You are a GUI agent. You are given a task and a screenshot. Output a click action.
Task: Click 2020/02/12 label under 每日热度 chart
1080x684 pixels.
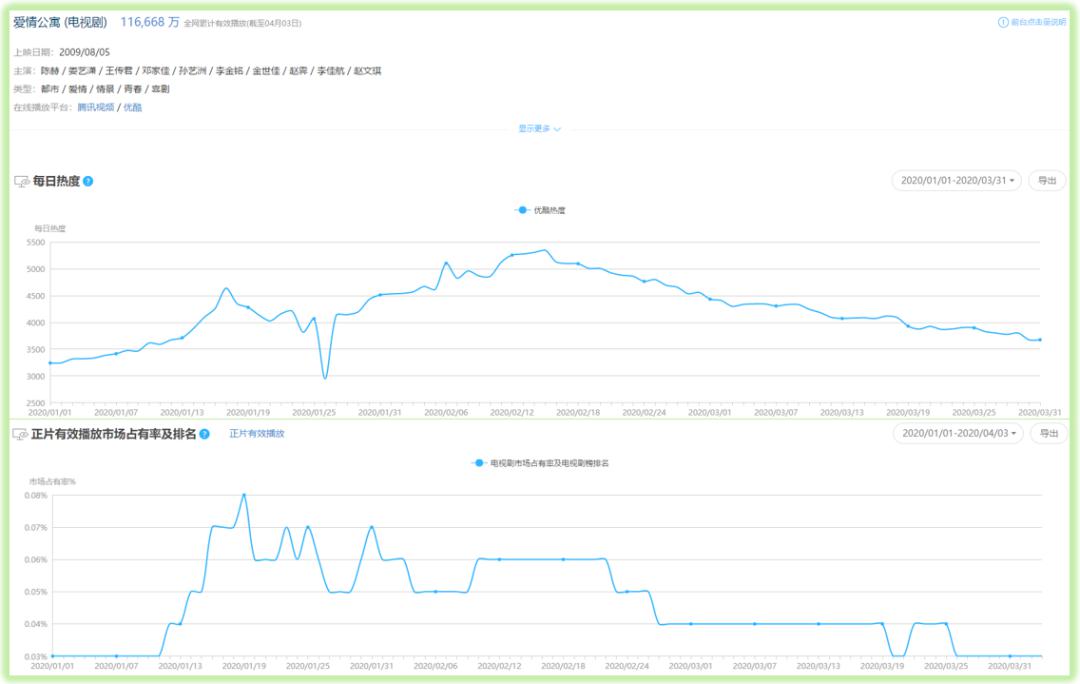tap(512, 412)
